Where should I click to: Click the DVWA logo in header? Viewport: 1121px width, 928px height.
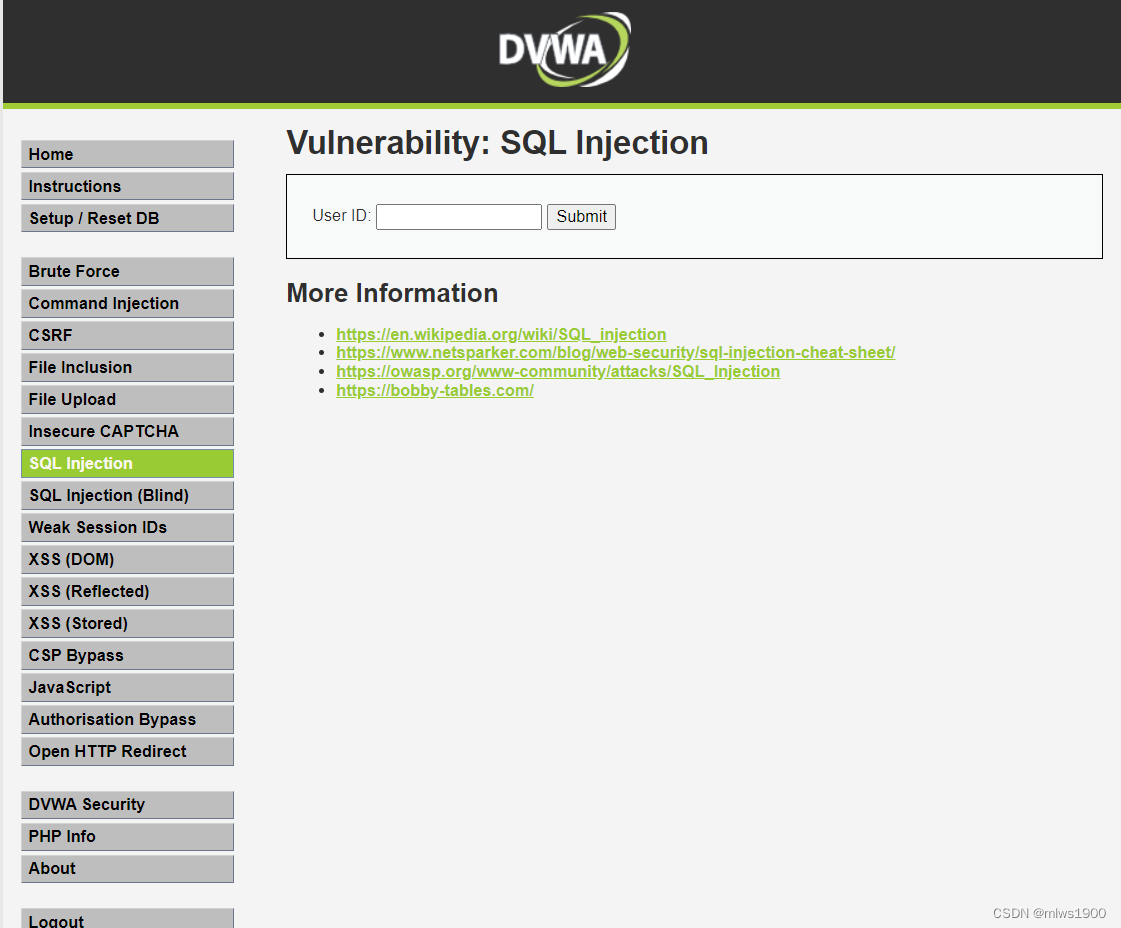pyautogui.click(x=565, y=49)
